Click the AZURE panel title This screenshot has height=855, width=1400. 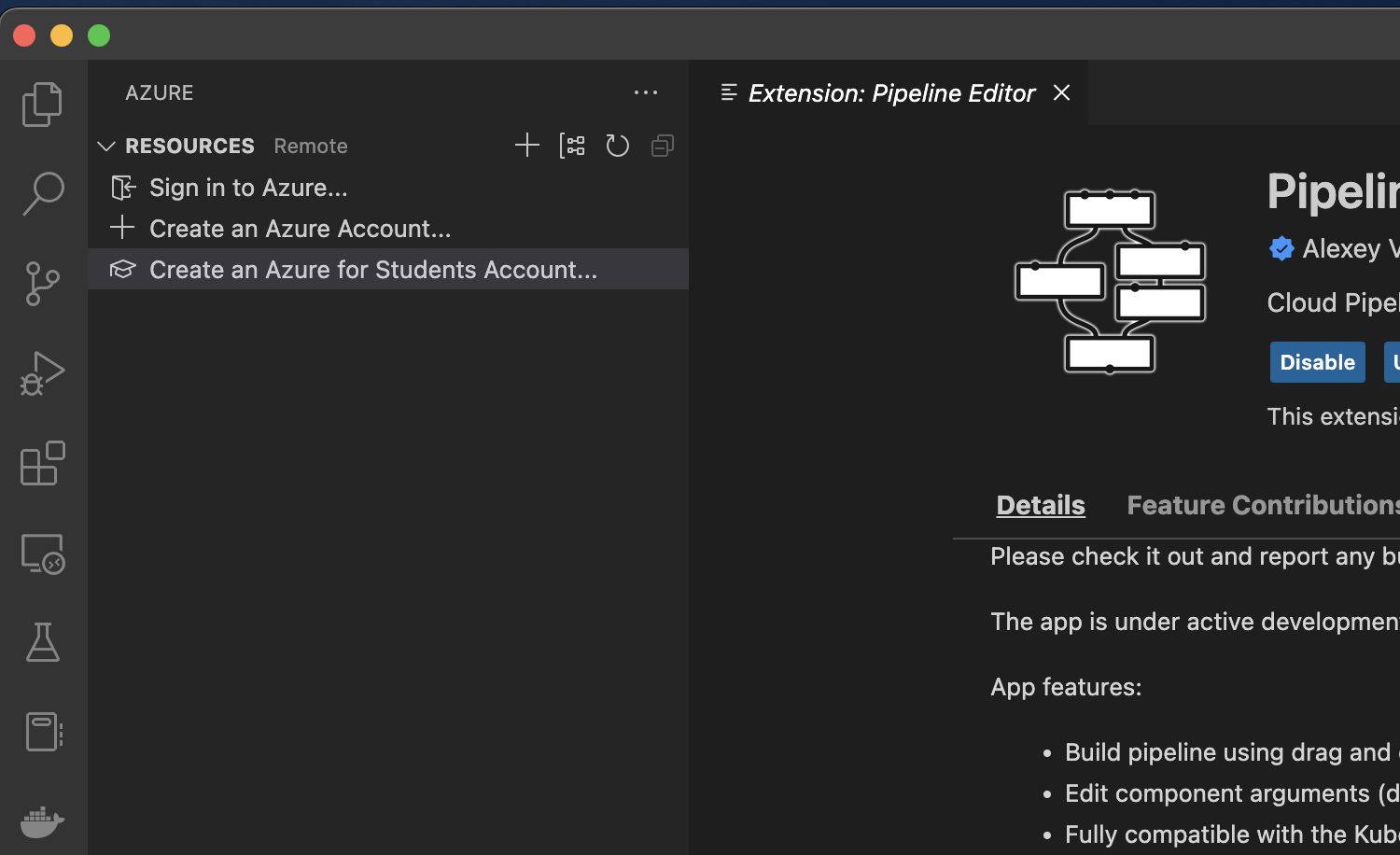pyautogui.click(x=160, y=92)
